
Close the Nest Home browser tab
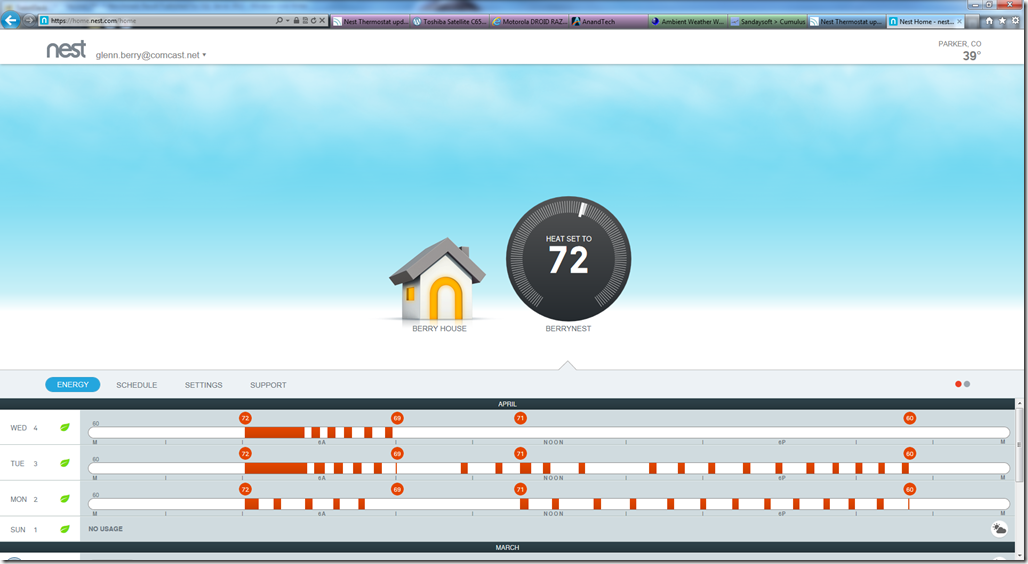tap(960, 22)
